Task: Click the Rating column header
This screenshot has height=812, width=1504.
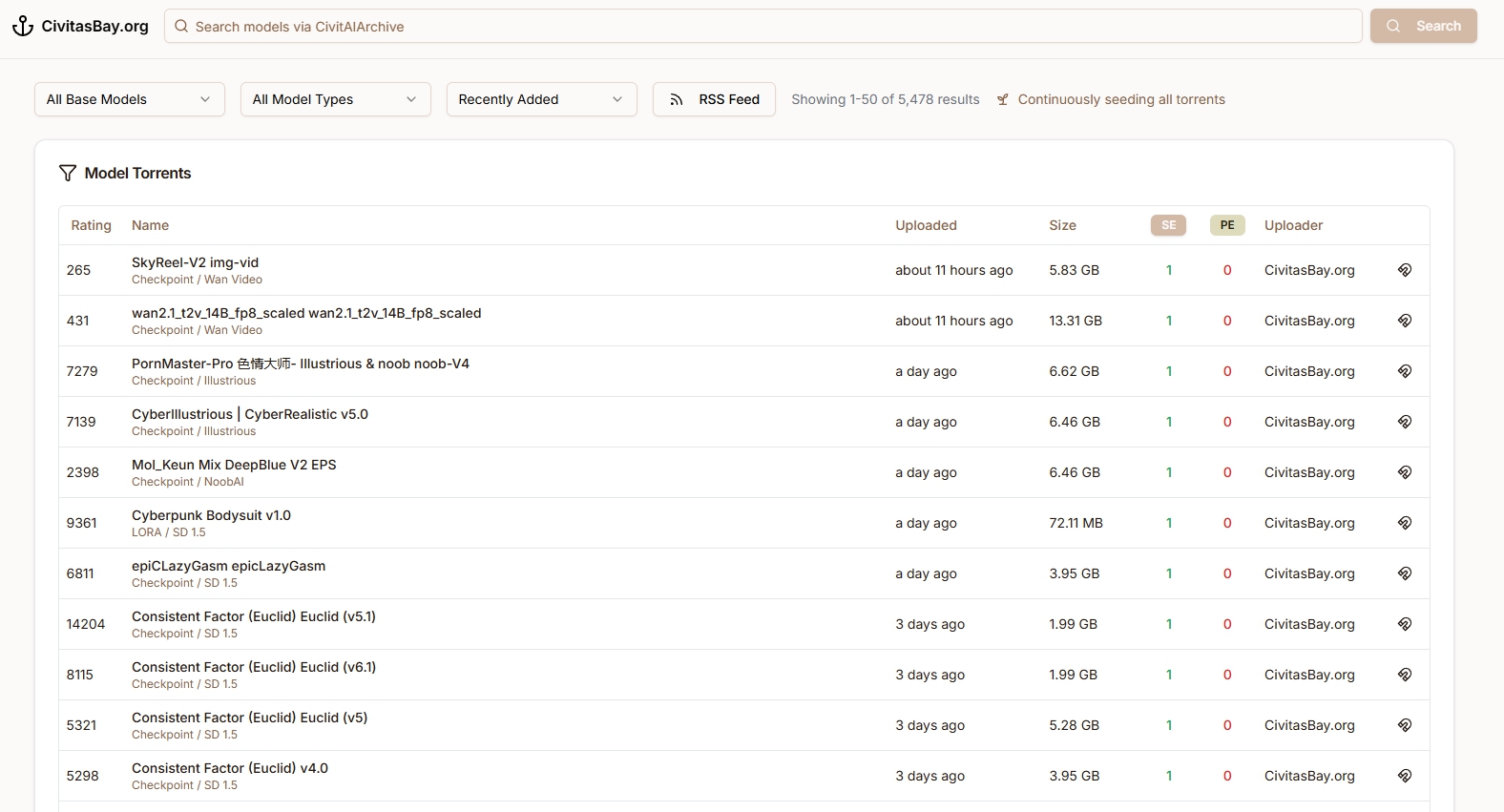Action: click(x=91, y=225)
